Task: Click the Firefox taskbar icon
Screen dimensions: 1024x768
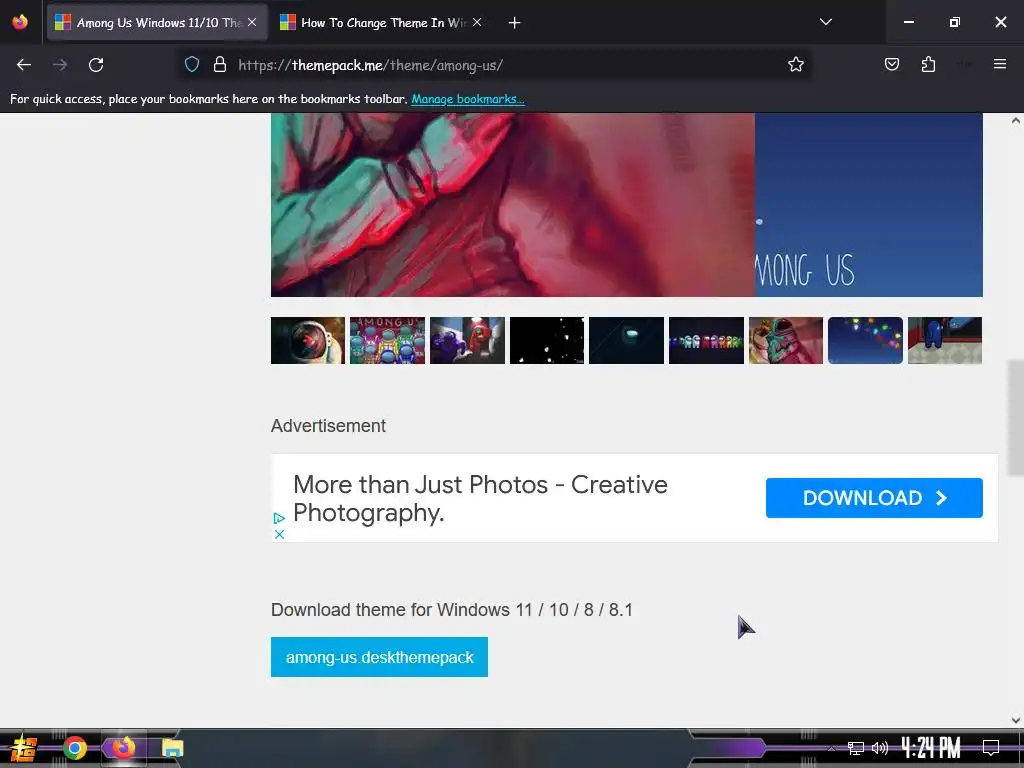Action: [x=123, y=748]
